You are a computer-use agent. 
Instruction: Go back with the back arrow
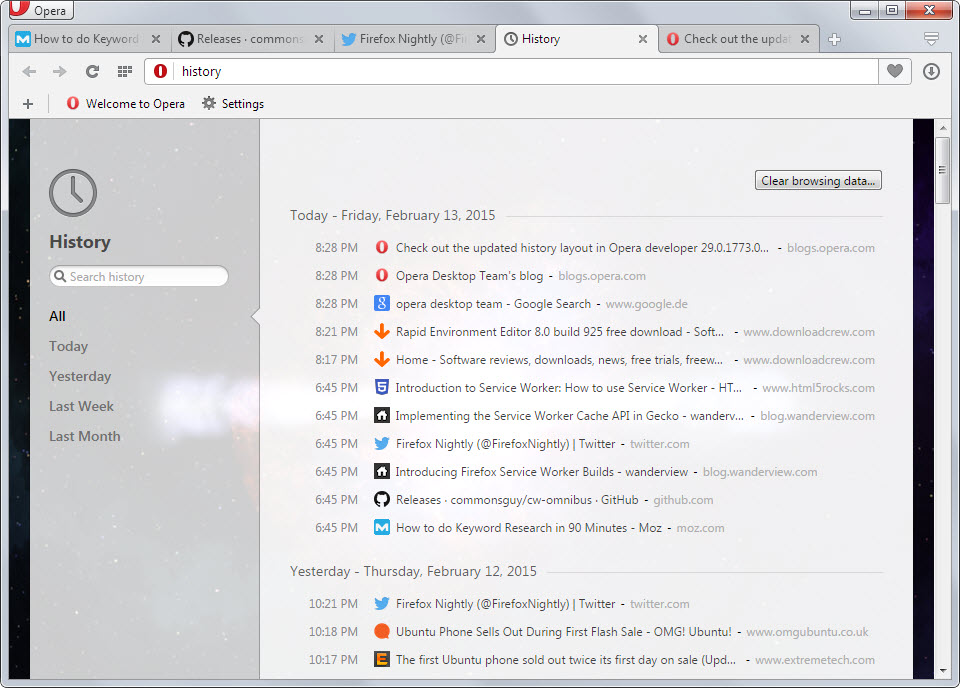(x=29, y=72)
